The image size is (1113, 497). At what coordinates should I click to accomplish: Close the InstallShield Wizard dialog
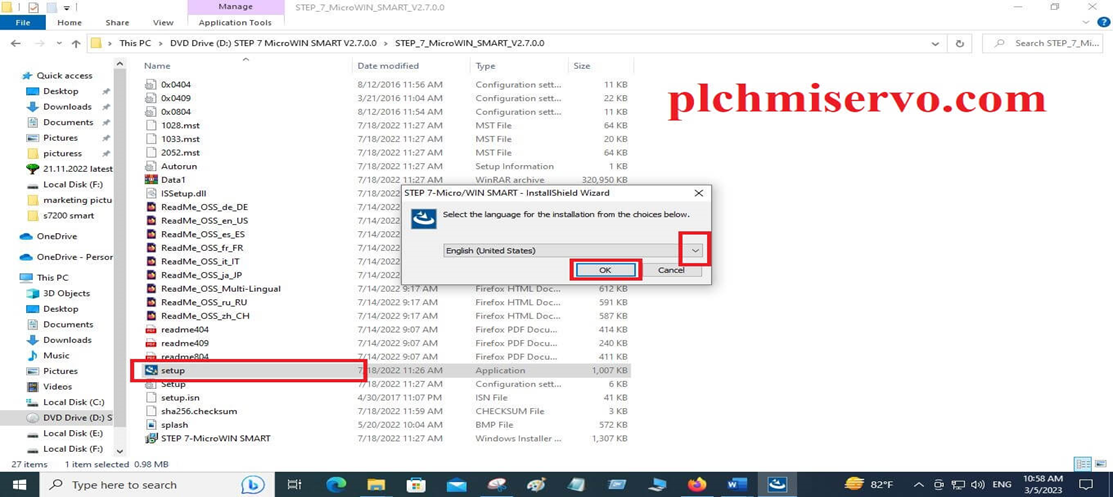click(x=698, y=192)
